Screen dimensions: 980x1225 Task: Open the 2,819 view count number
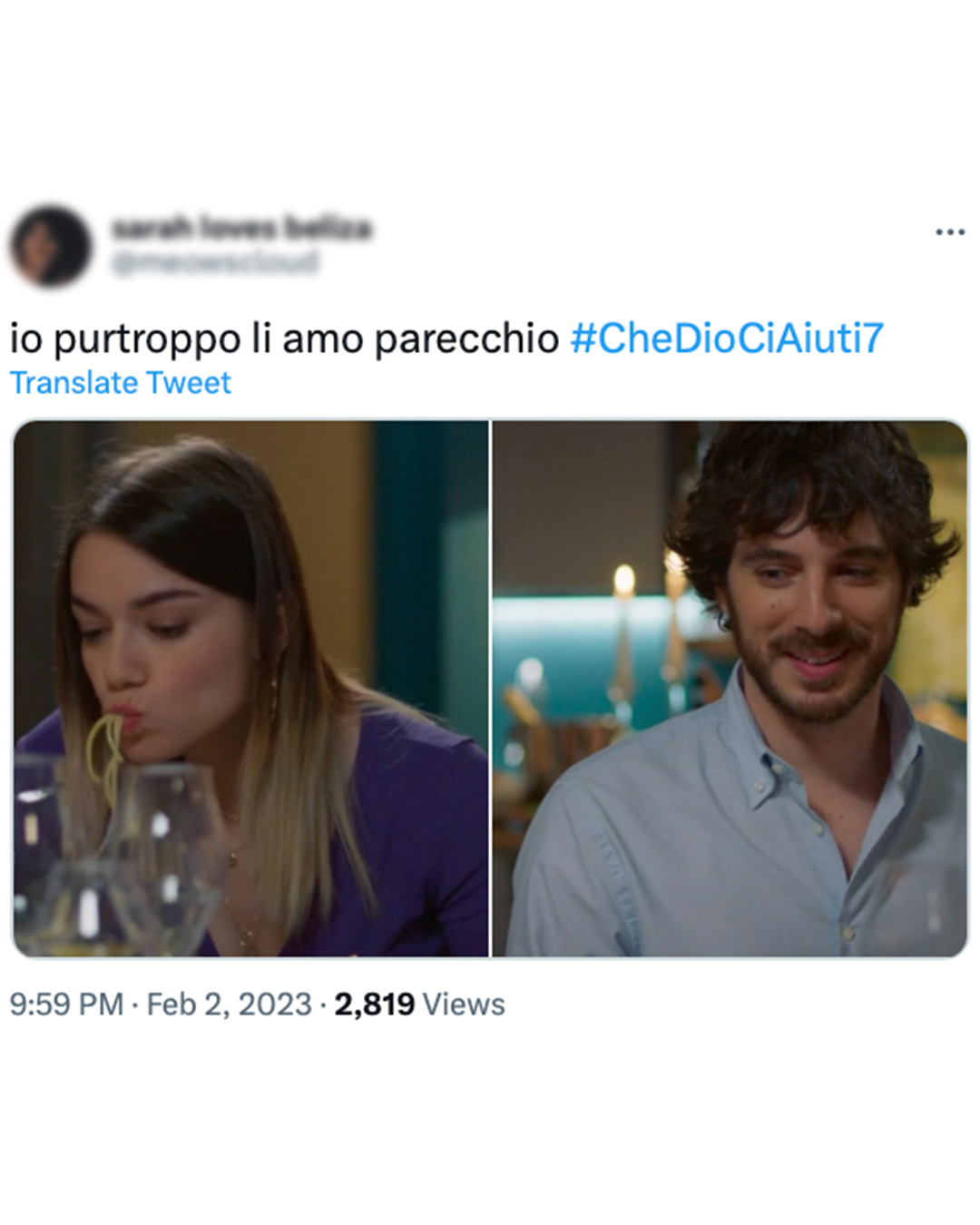pos(374,1004)
